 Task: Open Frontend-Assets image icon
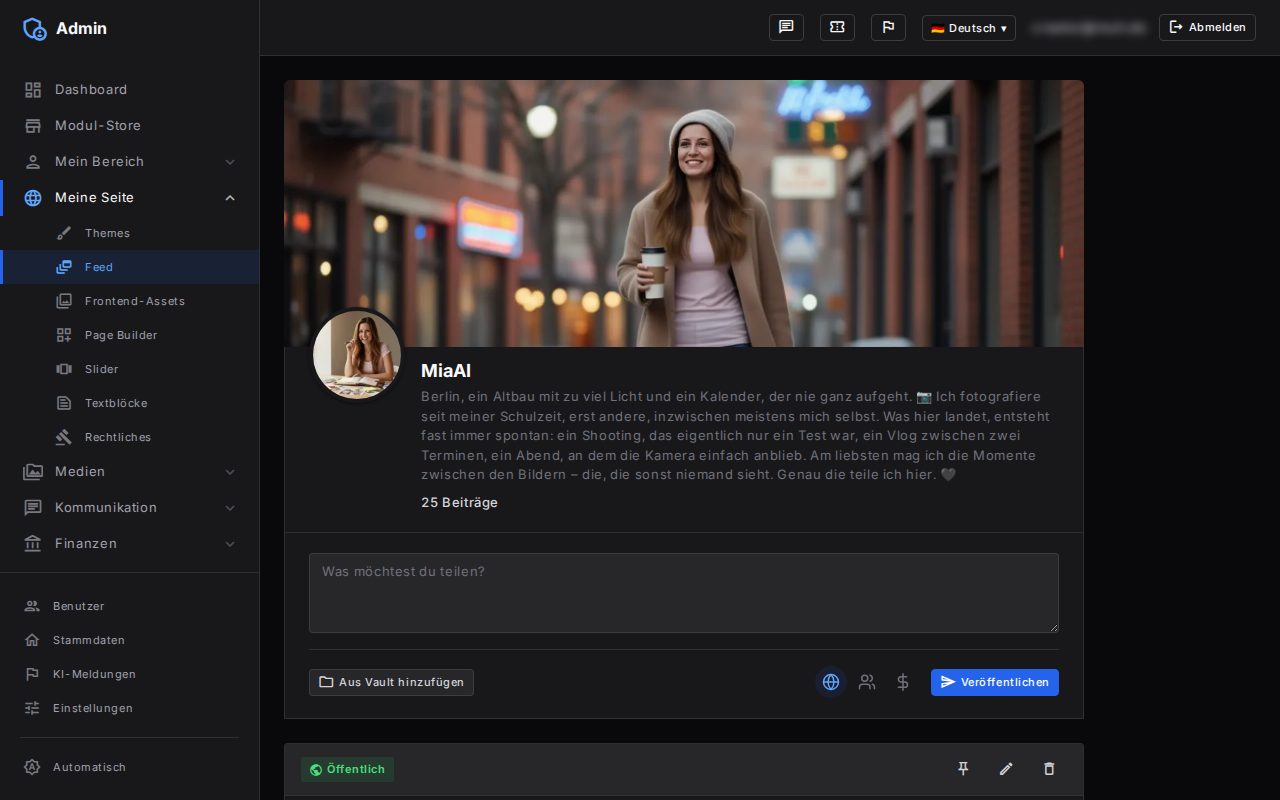(x=64, y=301)
